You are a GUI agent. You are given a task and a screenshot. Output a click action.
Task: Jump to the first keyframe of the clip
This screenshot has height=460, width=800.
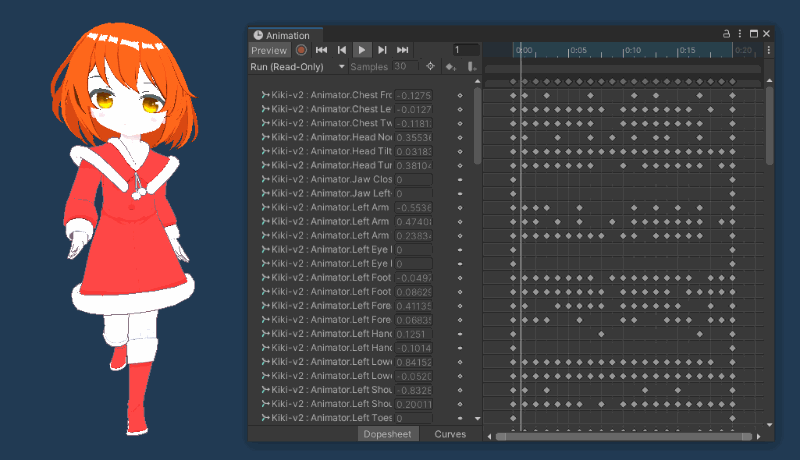click(x=321, y=50)
